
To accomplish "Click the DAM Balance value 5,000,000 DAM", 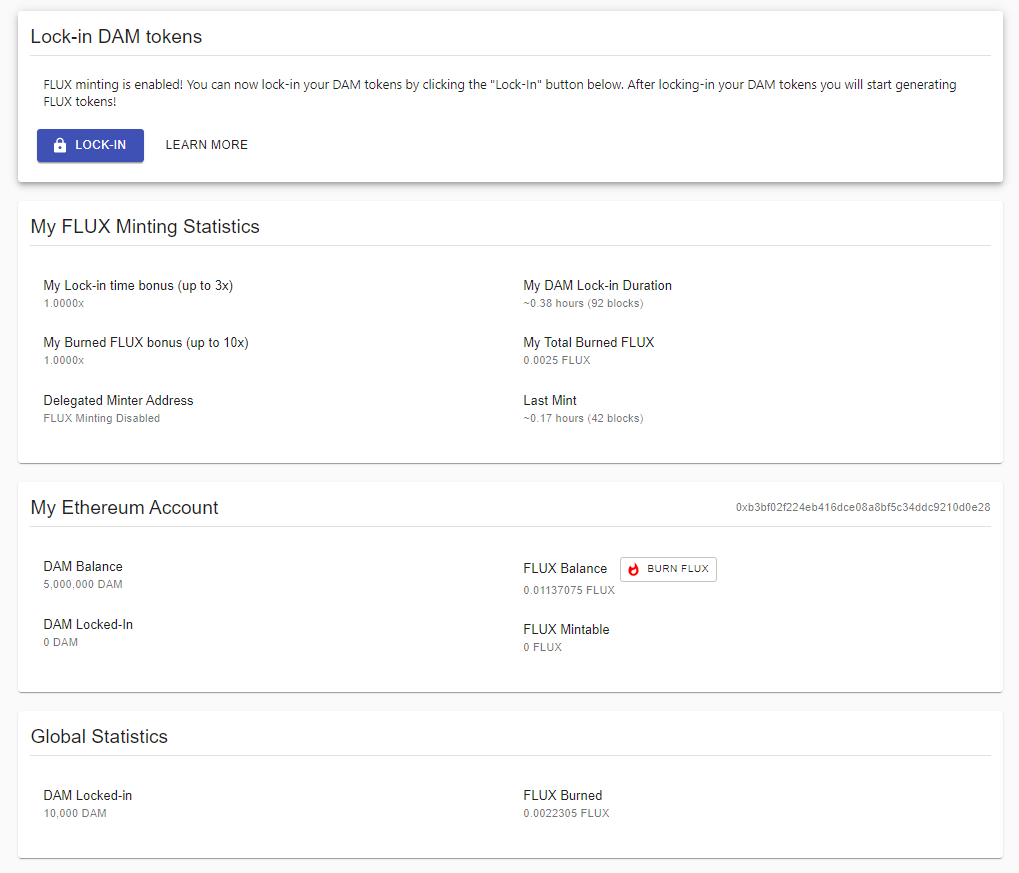I will click(83, 584).
